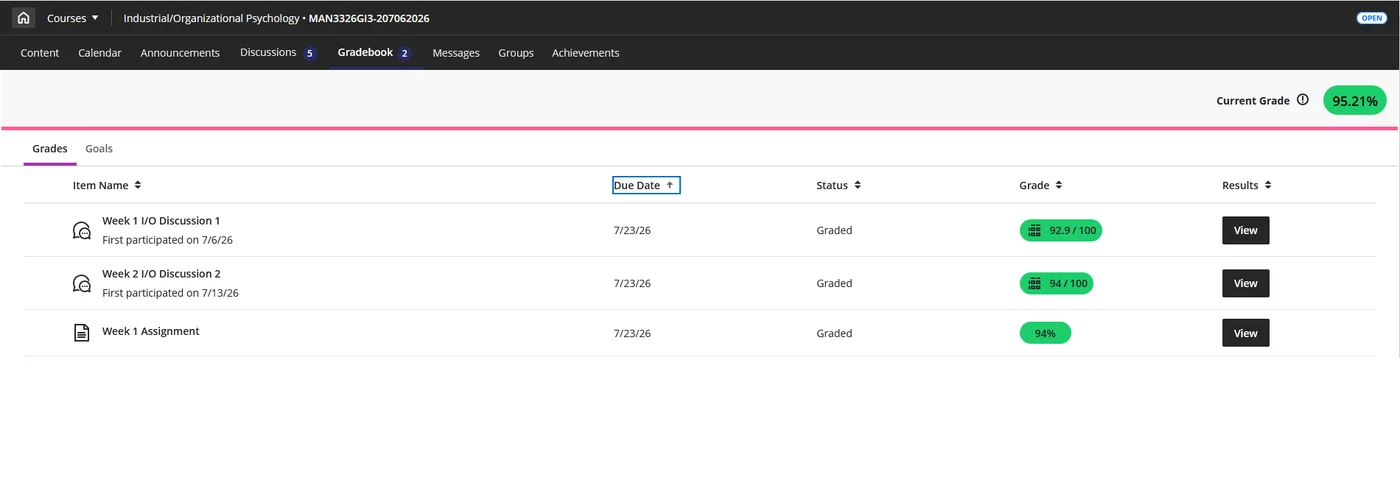Sort by Results column arrows
The image size is (1400, 477).
(1267, 185)
